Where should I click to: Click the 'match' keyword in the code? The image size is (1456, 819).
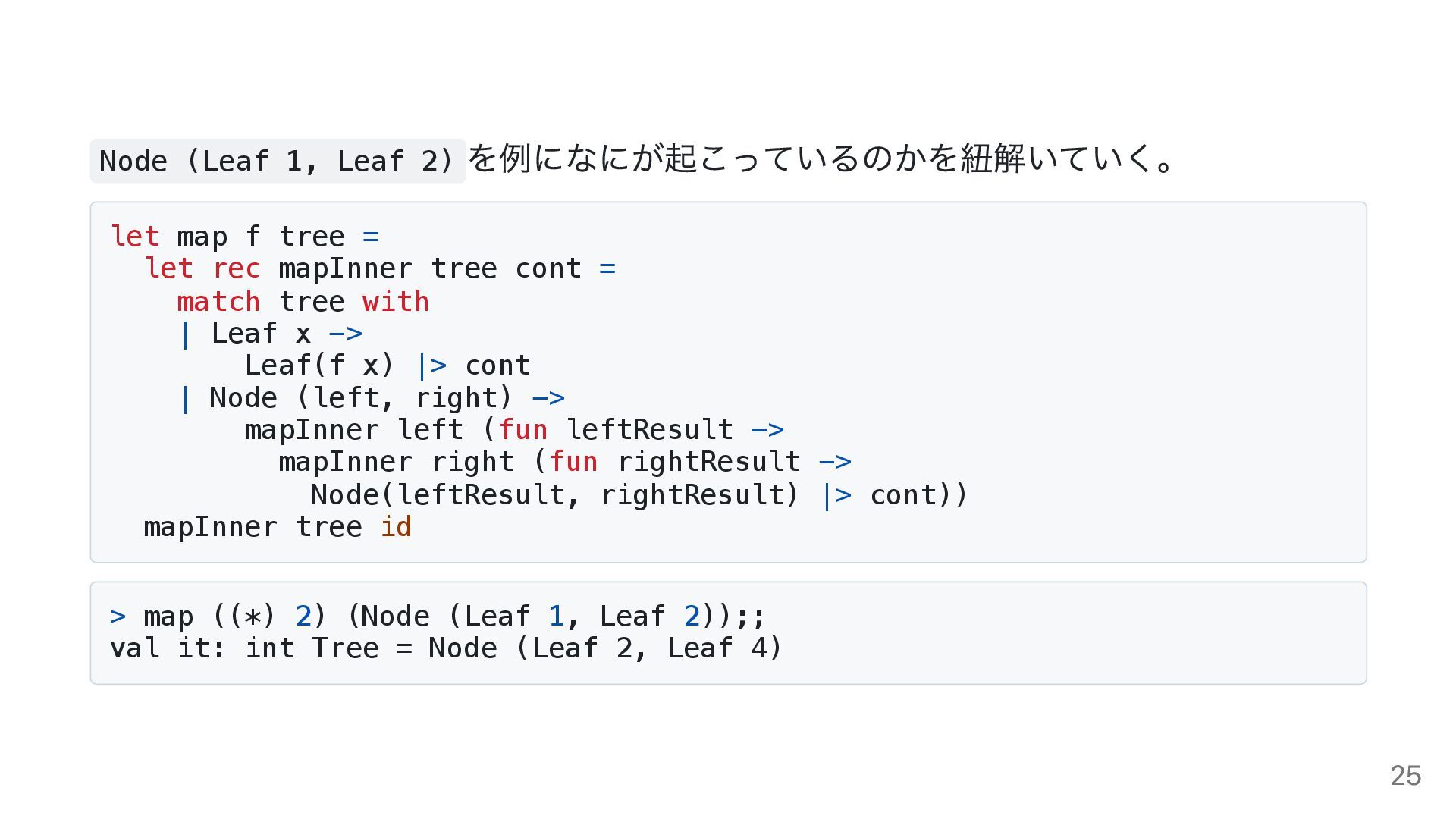[218, 301]
